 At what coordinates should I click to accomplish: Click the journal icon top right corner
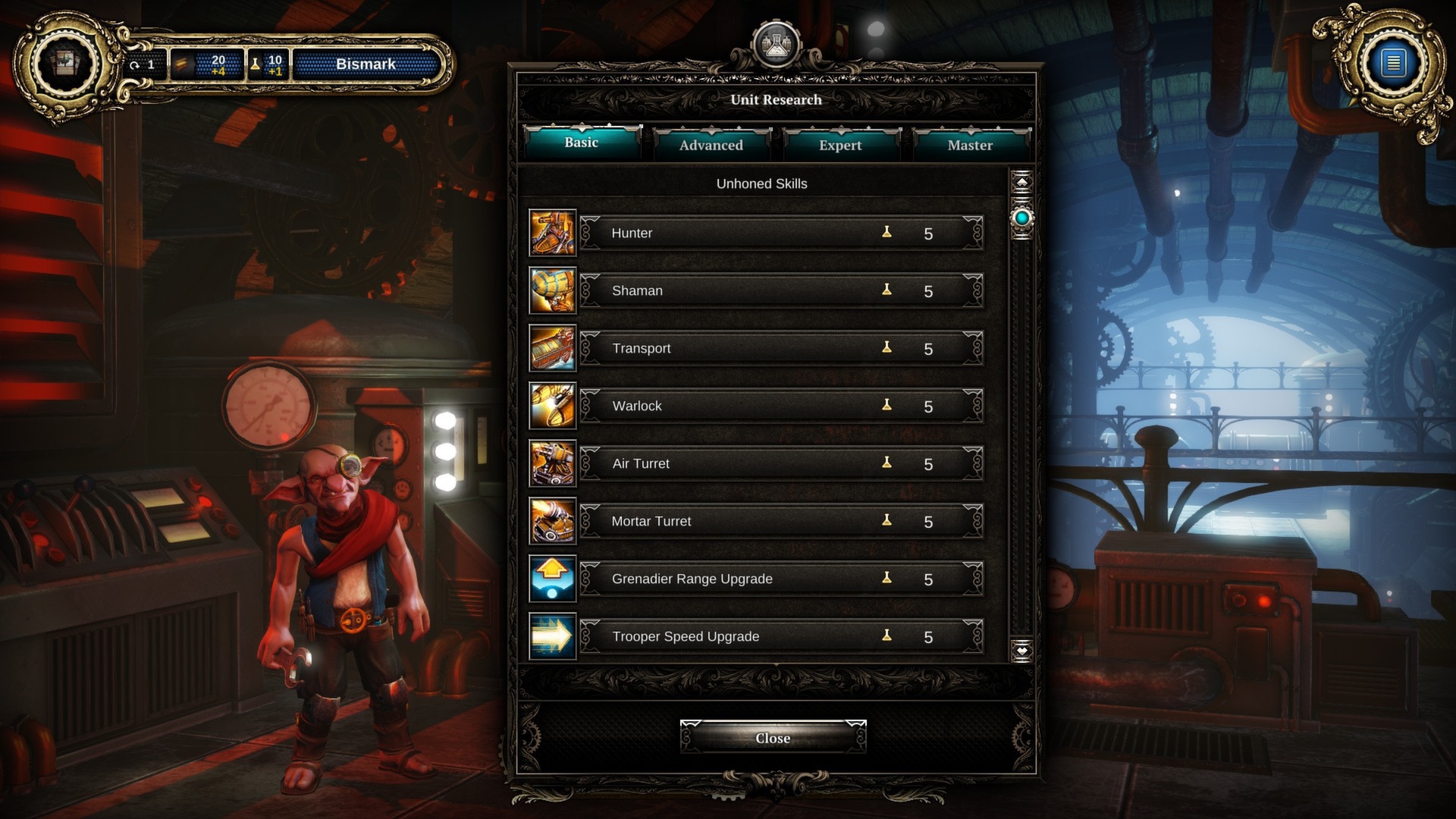coord(1394,62)
